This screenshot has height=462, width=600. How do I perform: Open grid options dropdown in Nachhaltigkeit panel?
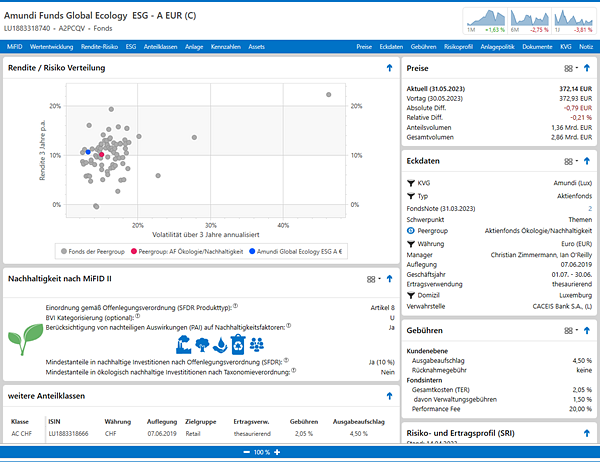point(373,279)
